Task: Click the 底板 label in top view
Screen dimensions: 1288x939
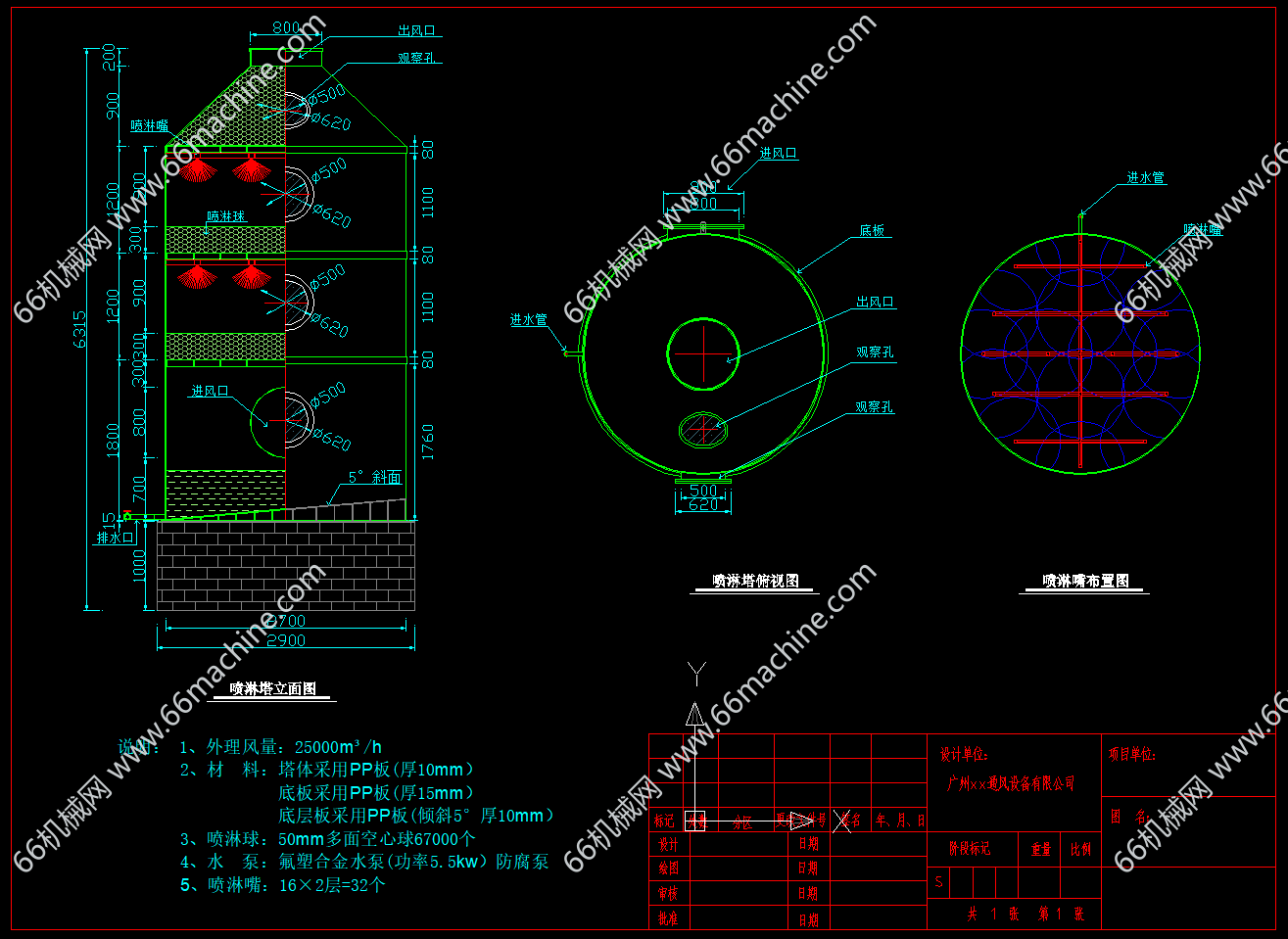Action: pyautogui.click(x=872, y=231)
